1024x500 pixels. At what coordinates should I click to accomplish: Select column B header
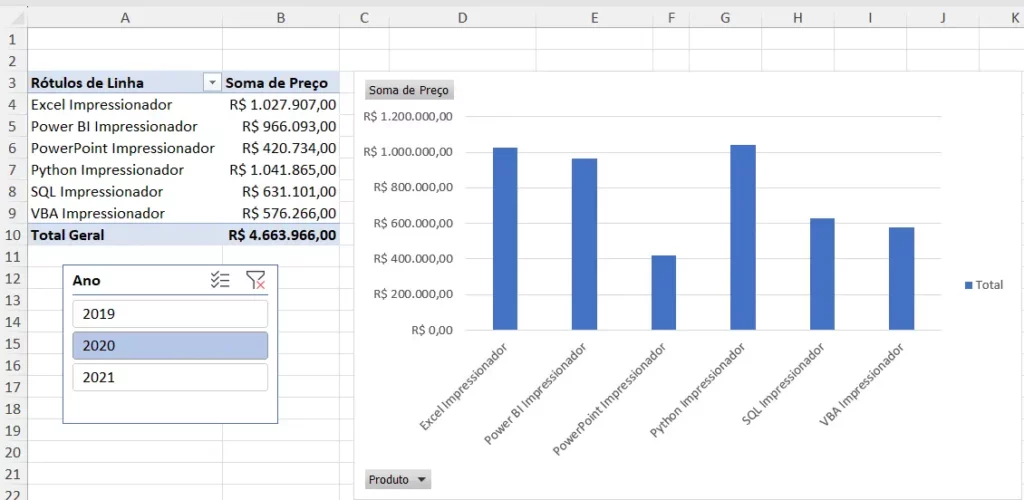tap(281, 18)
